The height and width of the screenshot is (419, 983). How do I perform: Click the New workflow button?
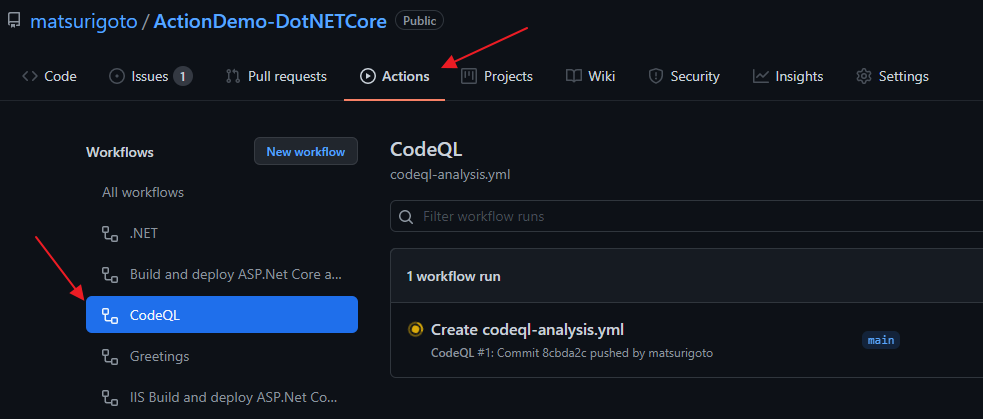tap(306, 151)
